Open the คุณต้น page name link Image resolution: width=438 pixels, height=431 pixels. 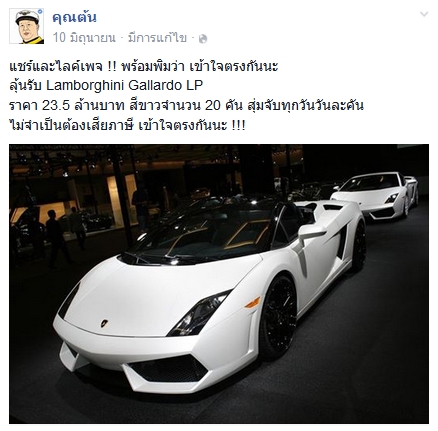[x=74, y=17]
